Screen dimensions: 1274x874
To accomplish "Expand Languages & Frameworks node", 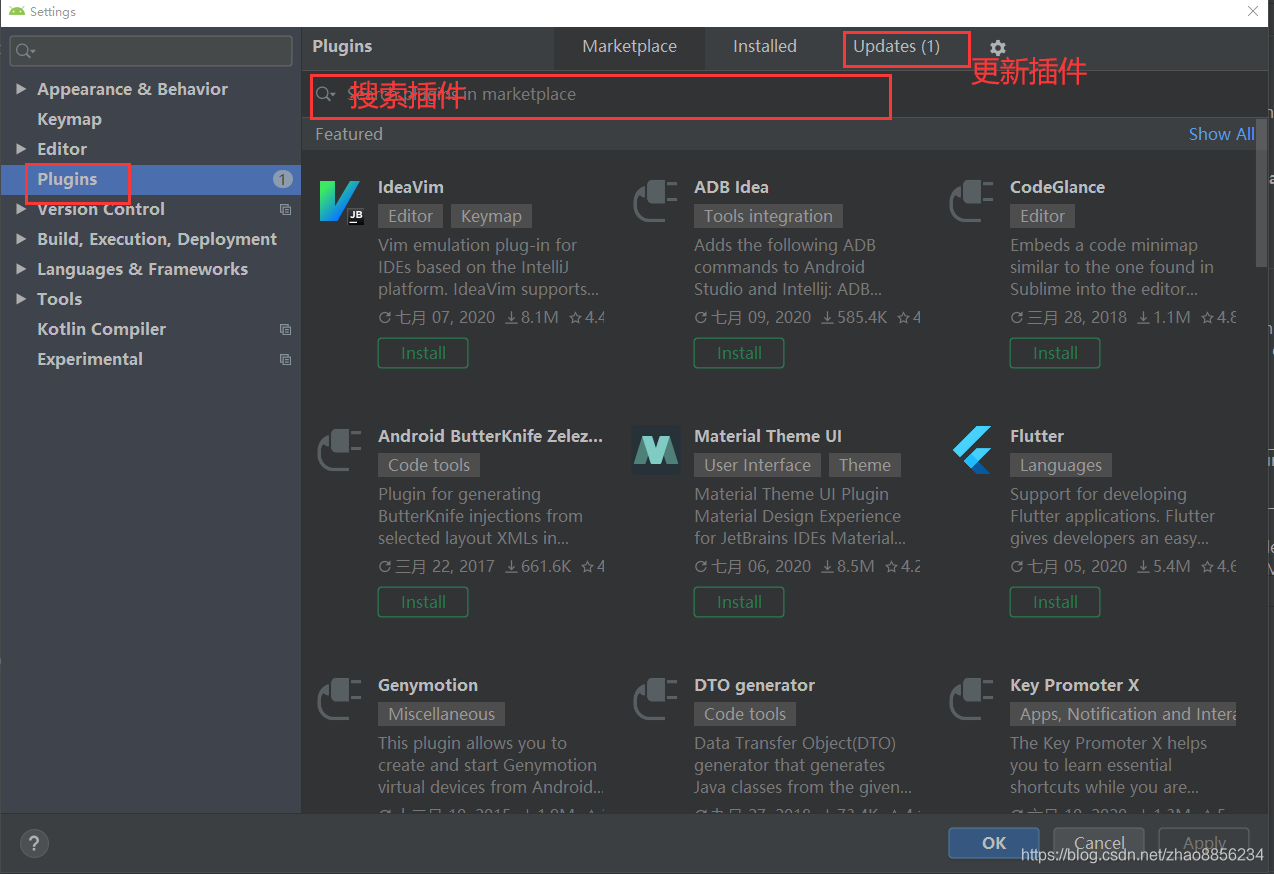I will coord(21,269).
